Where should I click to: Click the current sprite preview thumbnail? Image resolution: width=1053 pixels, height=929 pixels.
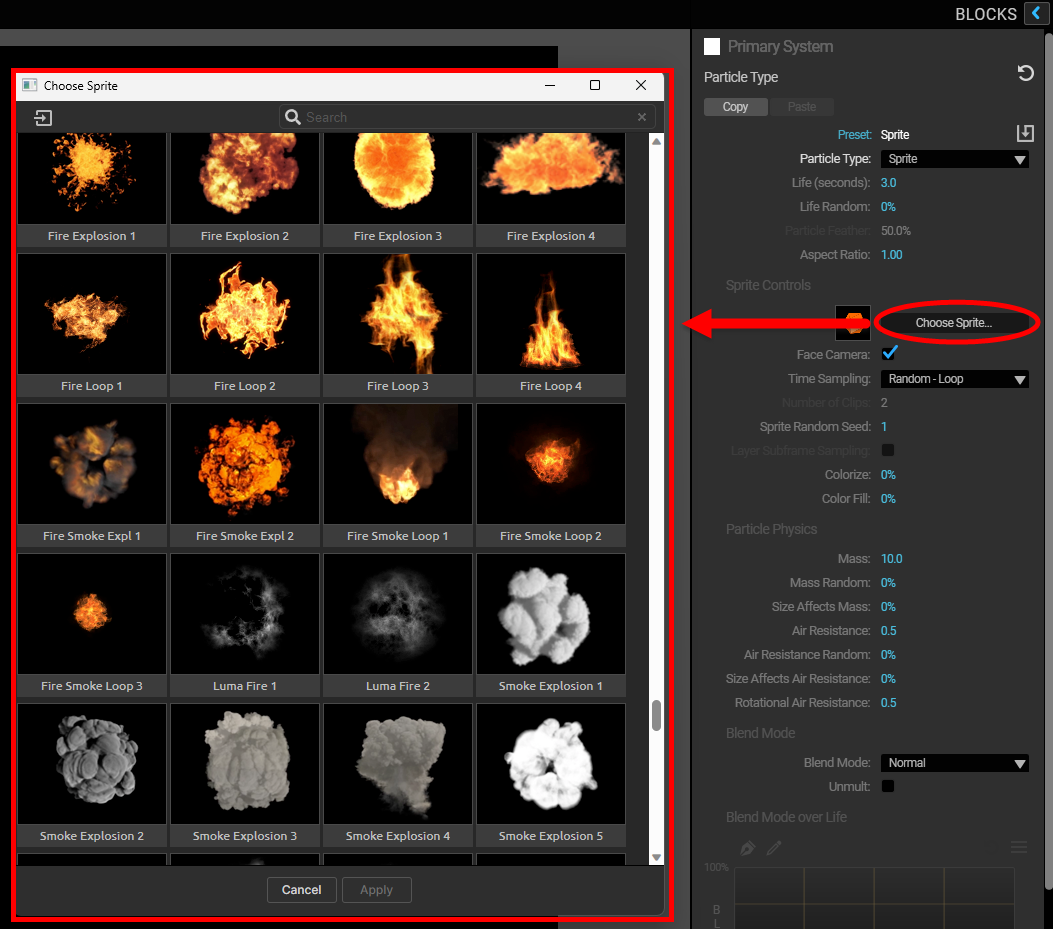click(x=853, y=323)
